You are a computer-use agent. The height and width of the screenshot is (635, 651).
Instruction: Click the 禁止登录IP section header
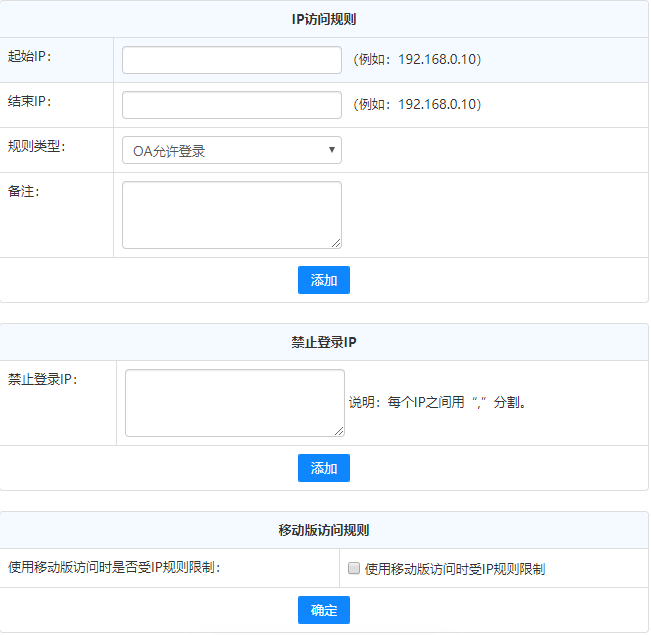coord(324,342)
